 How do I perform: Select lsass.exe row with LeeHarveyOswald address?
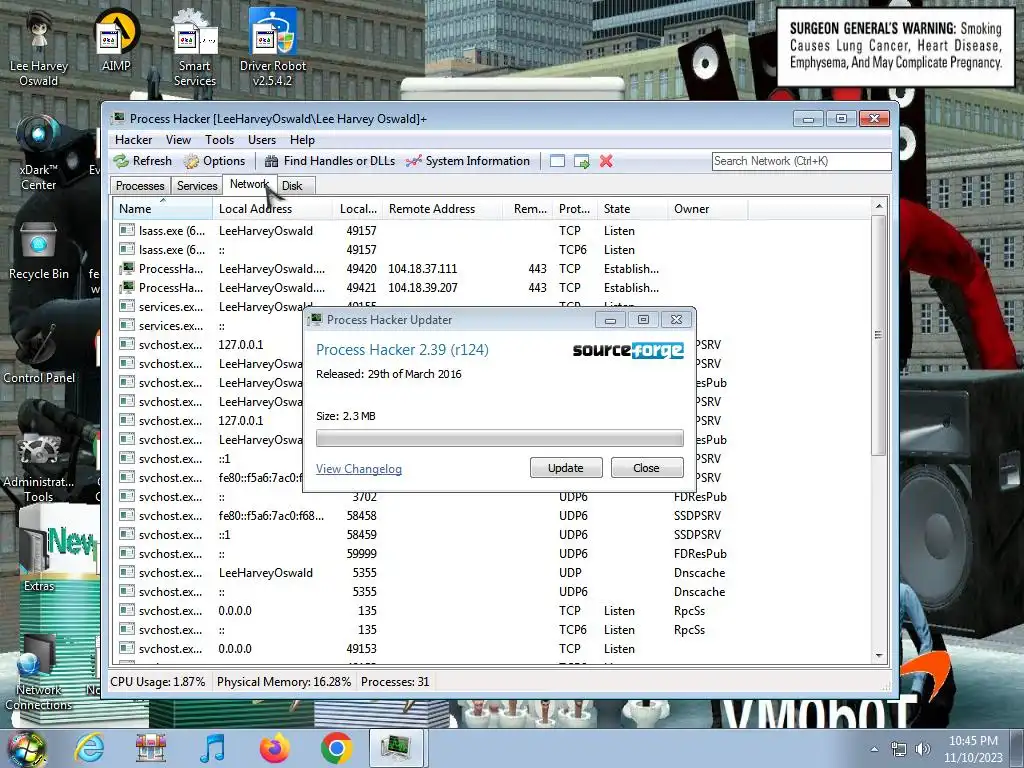492,231
